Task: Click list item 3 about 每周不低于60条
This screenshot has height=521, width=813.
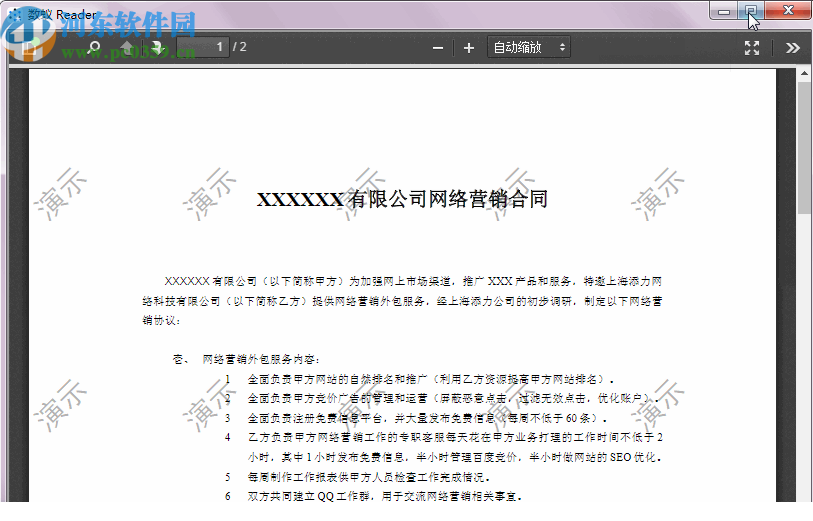Action: click(416, 418)
